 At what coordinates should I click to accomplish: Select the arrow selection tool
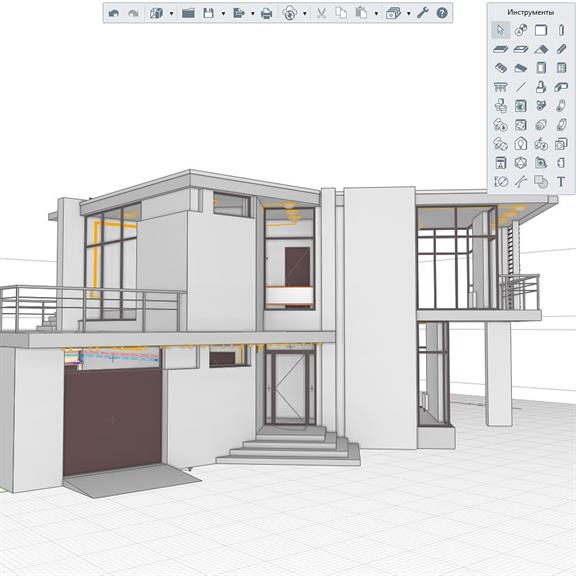click(500, 30)
